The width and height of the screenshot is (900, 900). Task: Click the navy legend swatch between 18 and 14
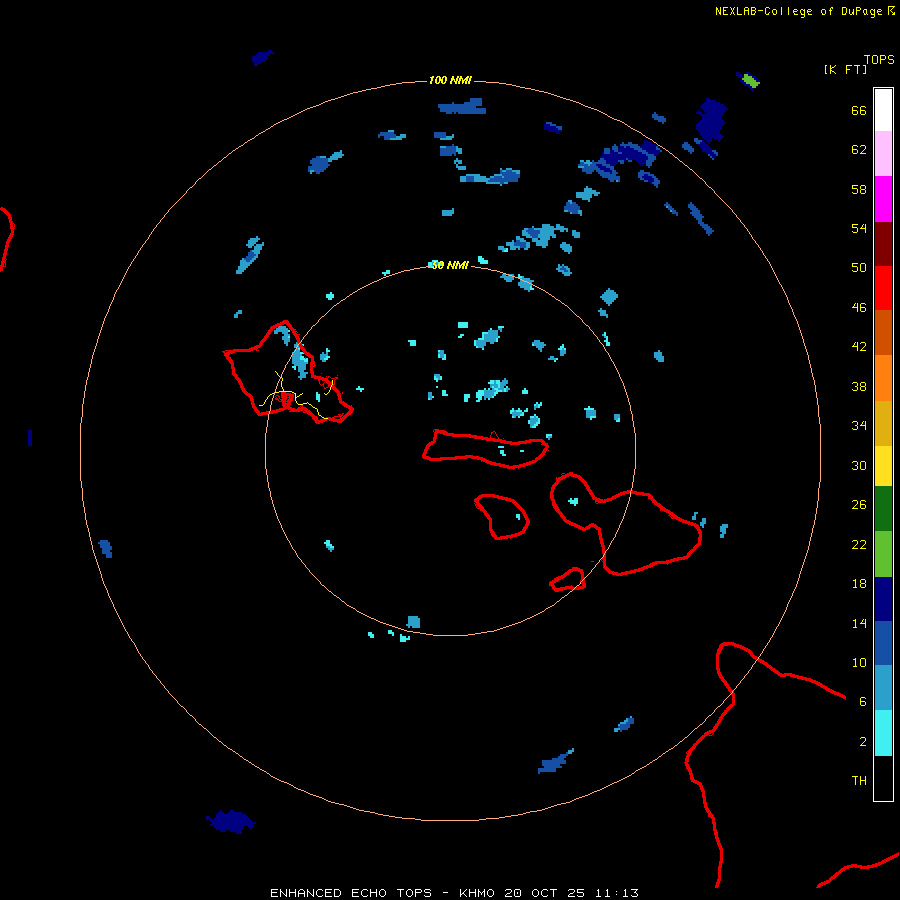click(883, 599)
